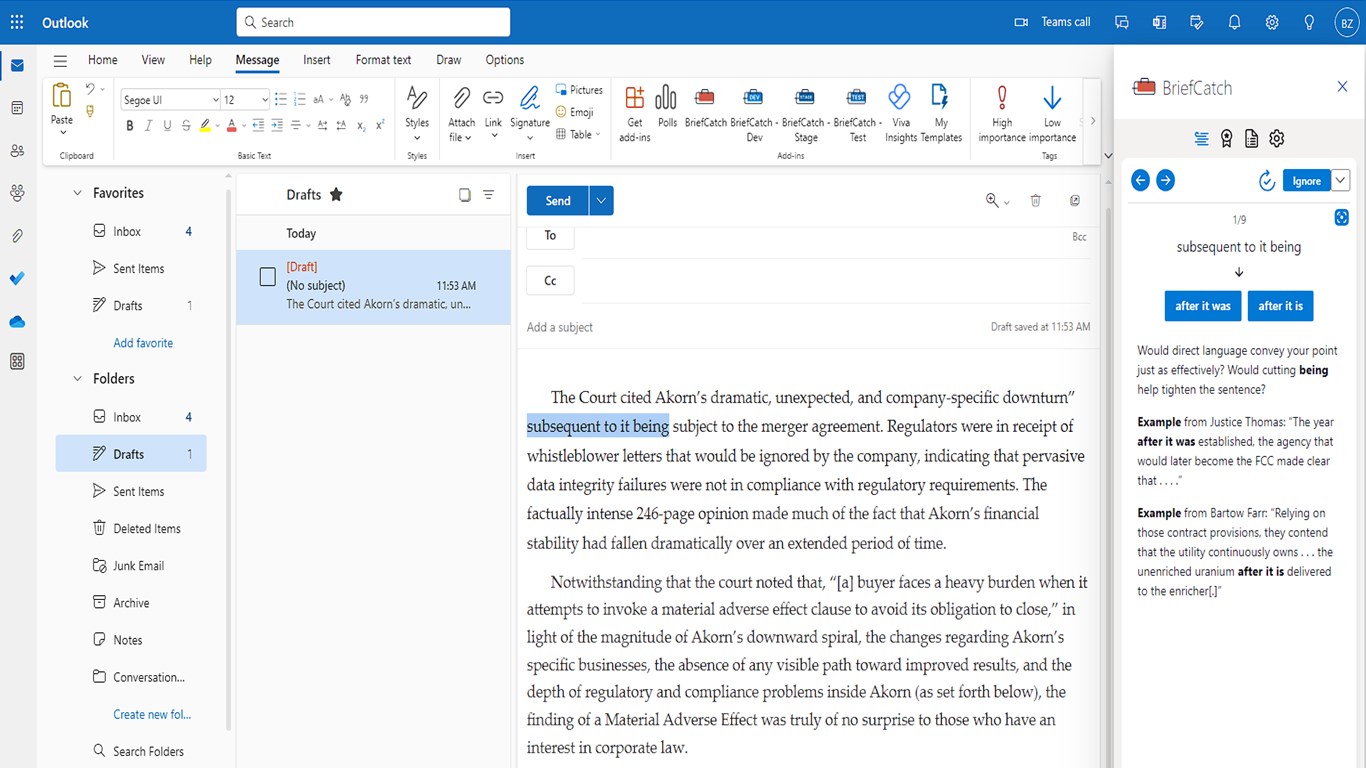Open the Format text tab
This screenshot has height=768, width=1366.
[383, 60]
